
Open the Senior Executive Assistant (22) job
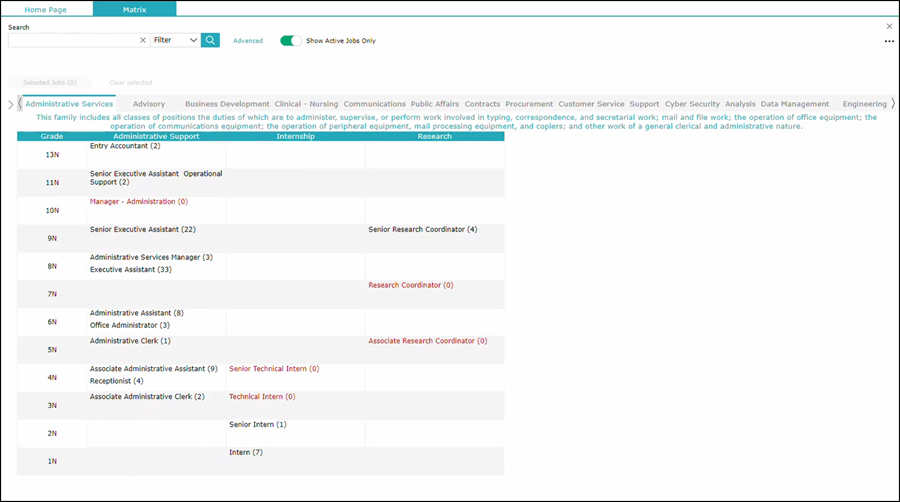[x=142, y=229]
